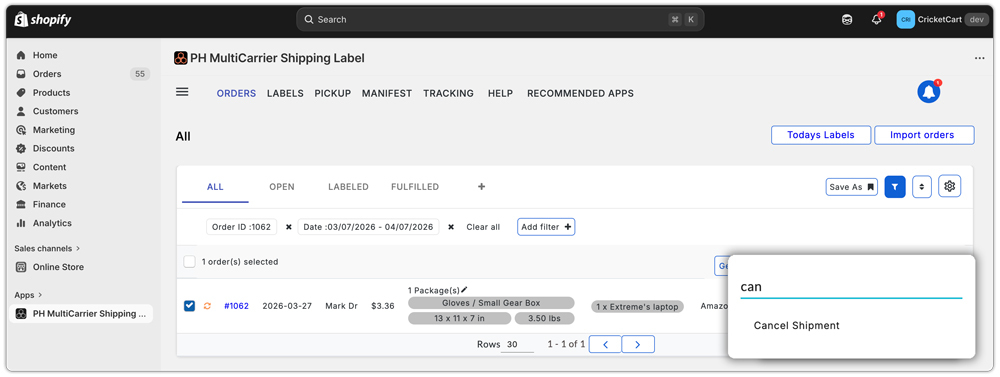The image size is (1000, 377).
Task: Click the Import orders button
Action: coord(923,135)
